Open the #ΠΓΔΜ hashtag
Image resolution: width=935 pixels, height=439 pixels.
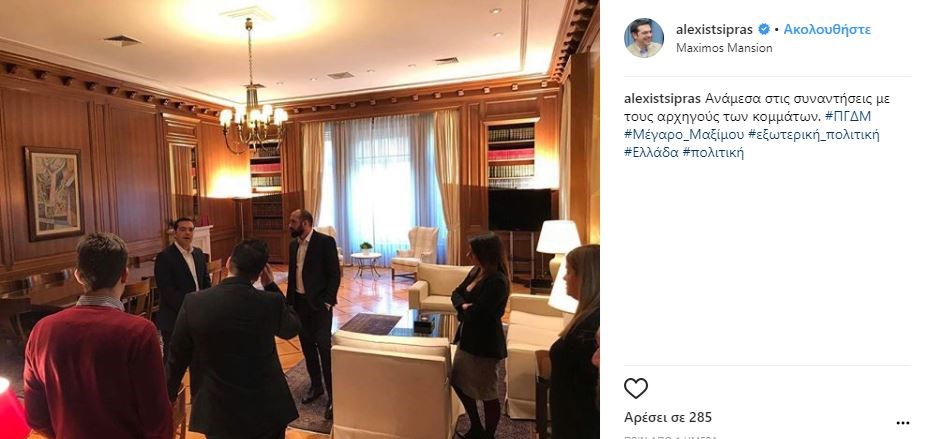[848, 116]
